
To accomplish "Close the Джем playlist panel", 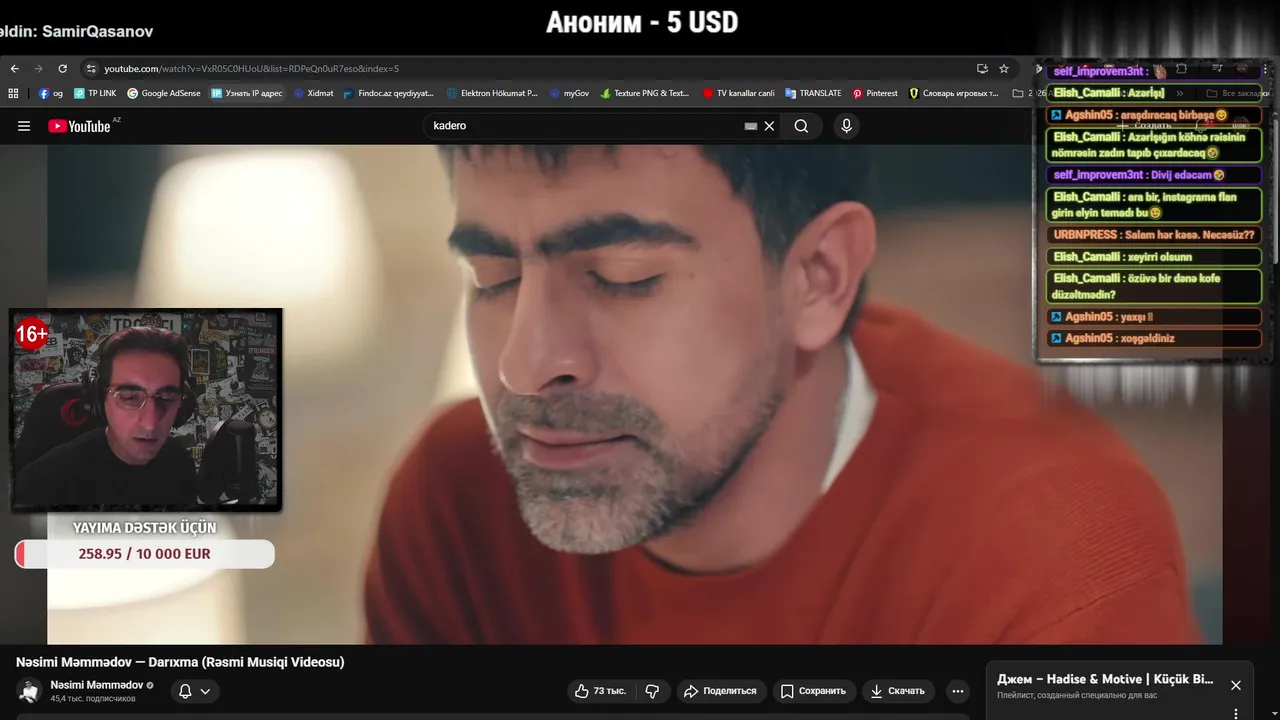I will coord(1236,685).
